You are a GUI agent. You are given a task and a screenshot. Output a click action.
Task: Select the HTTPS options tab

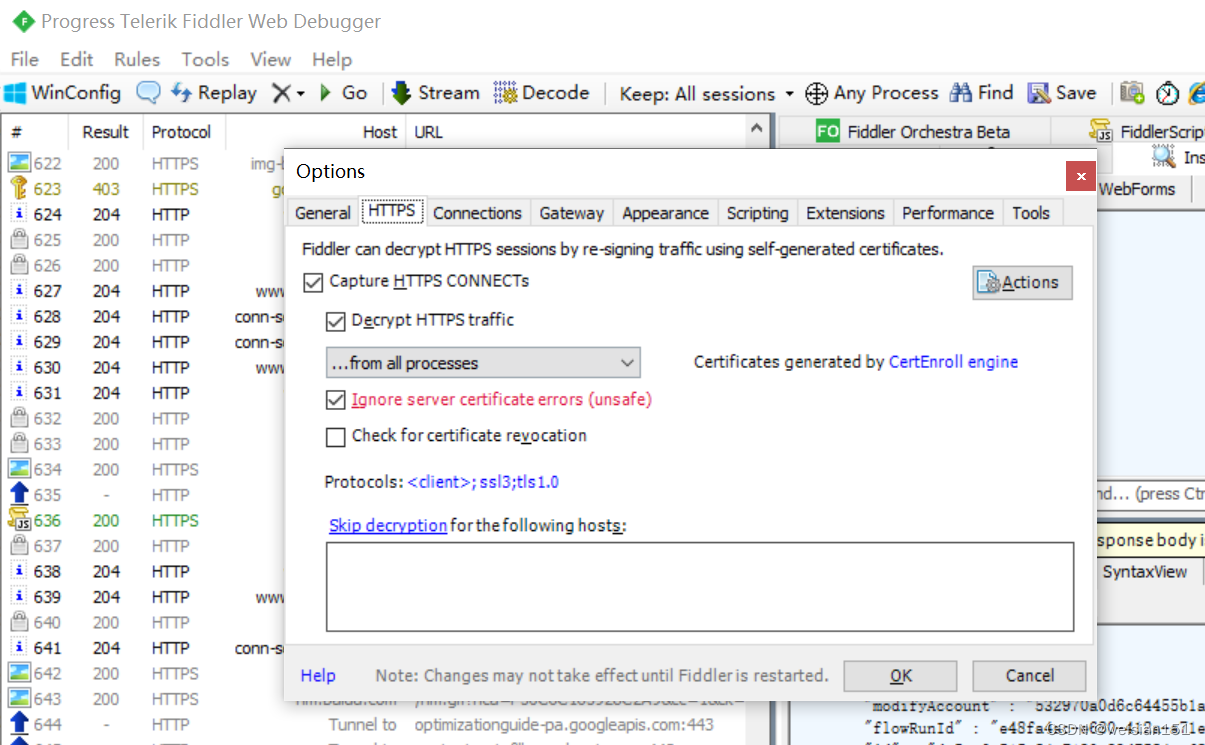(x=392, y=211)
